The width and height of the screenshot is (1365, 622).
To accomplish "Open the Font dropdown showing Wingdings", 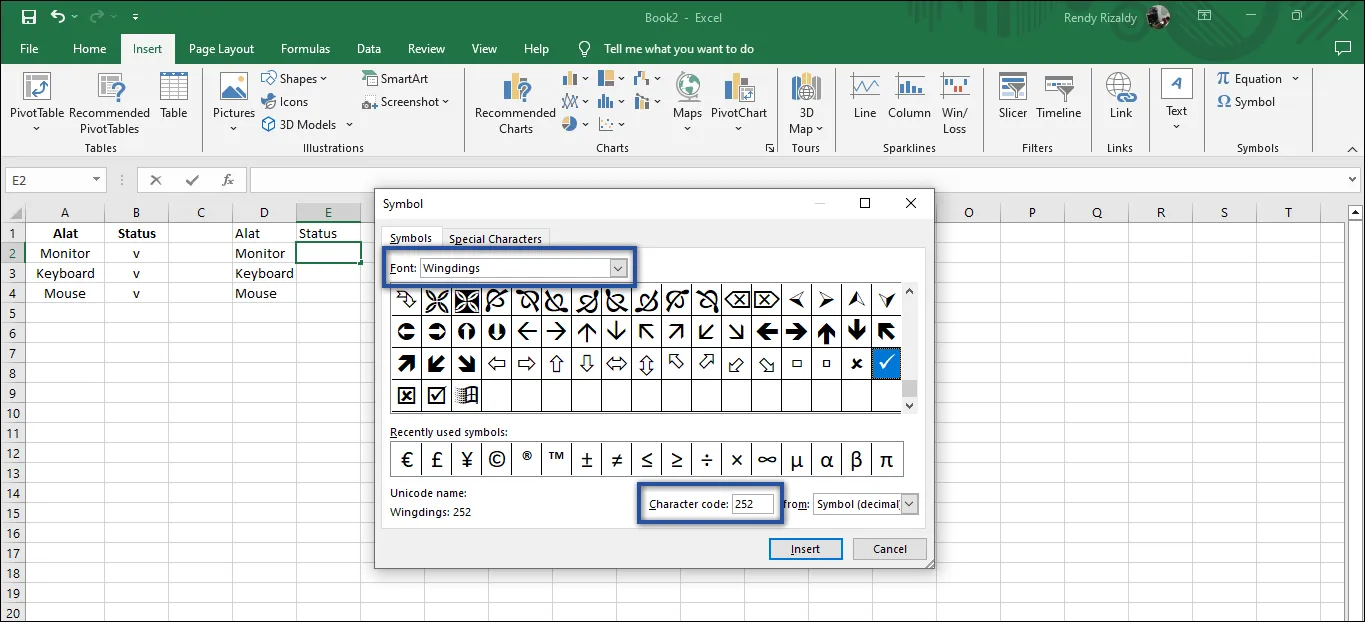I will [x=618, y=268].
